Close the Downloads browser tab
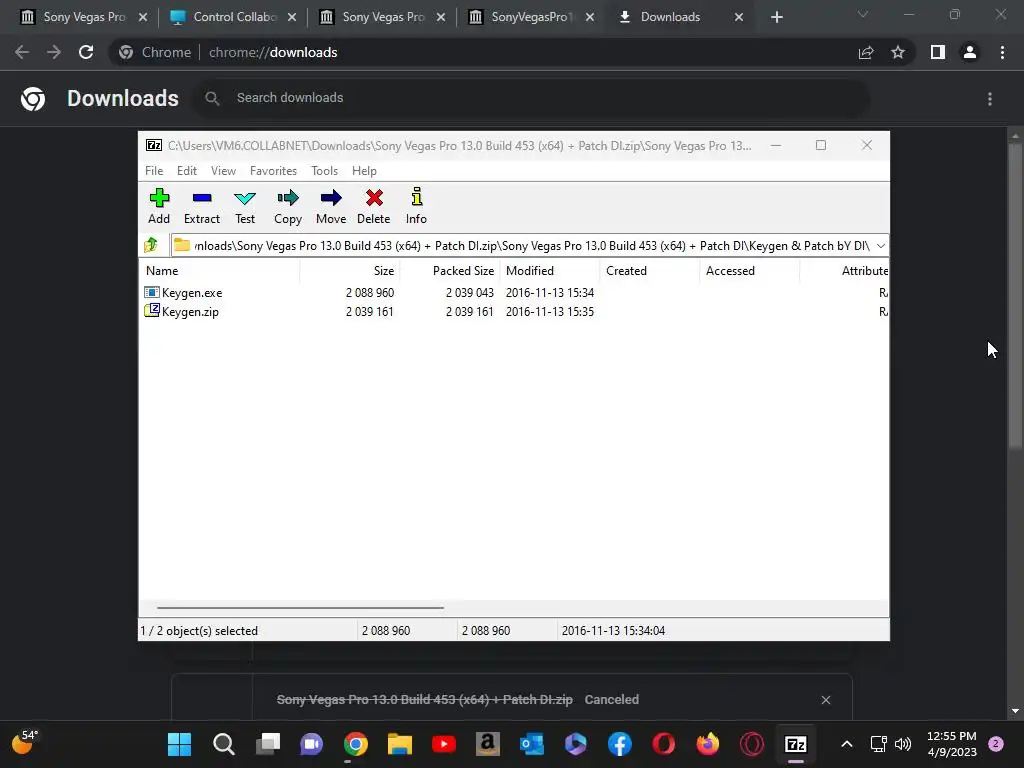Image resolution: width=1024 pixels, height=768 pixels. [x=739, y=17]
